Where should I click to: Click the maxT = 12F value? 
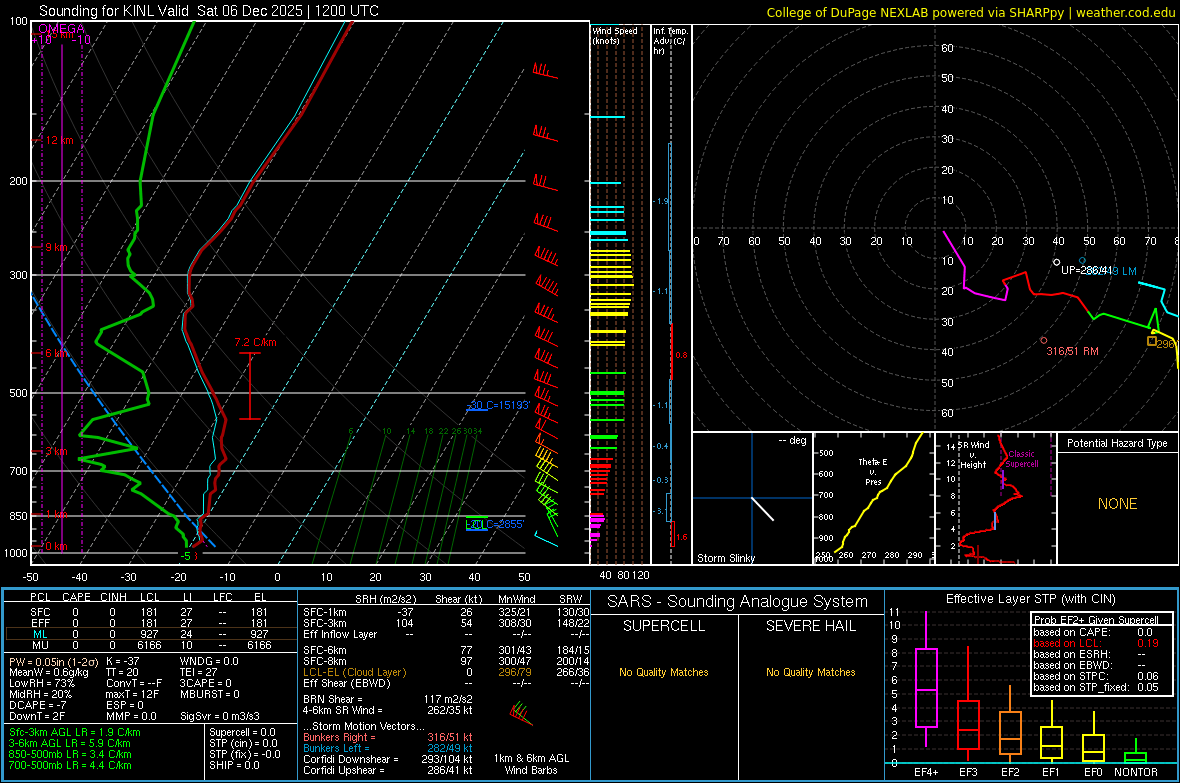pos(132,694)
